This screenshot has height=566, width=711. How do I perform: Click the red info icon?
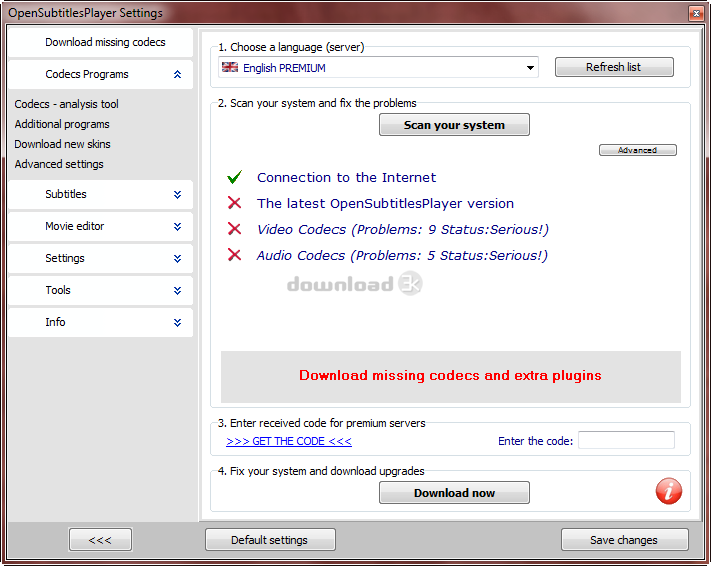668,491
